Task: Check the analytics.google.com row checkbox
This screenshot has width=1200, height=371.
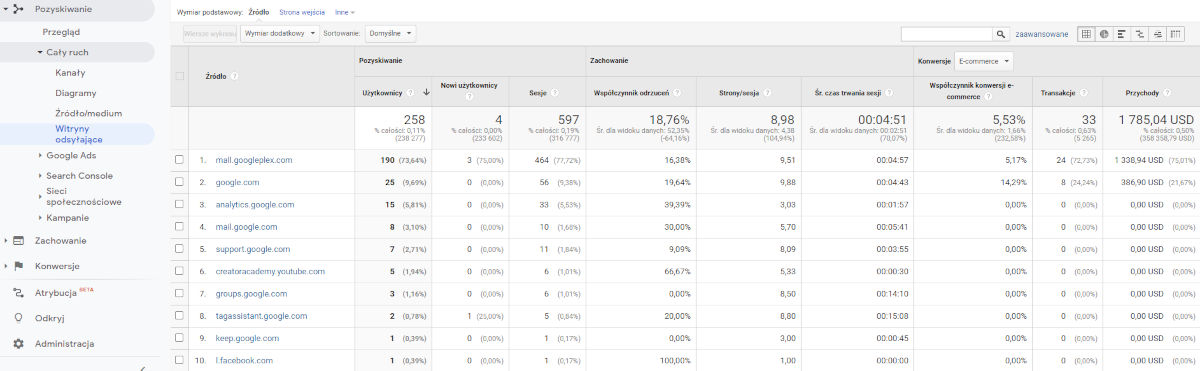Action: (180, 204)
